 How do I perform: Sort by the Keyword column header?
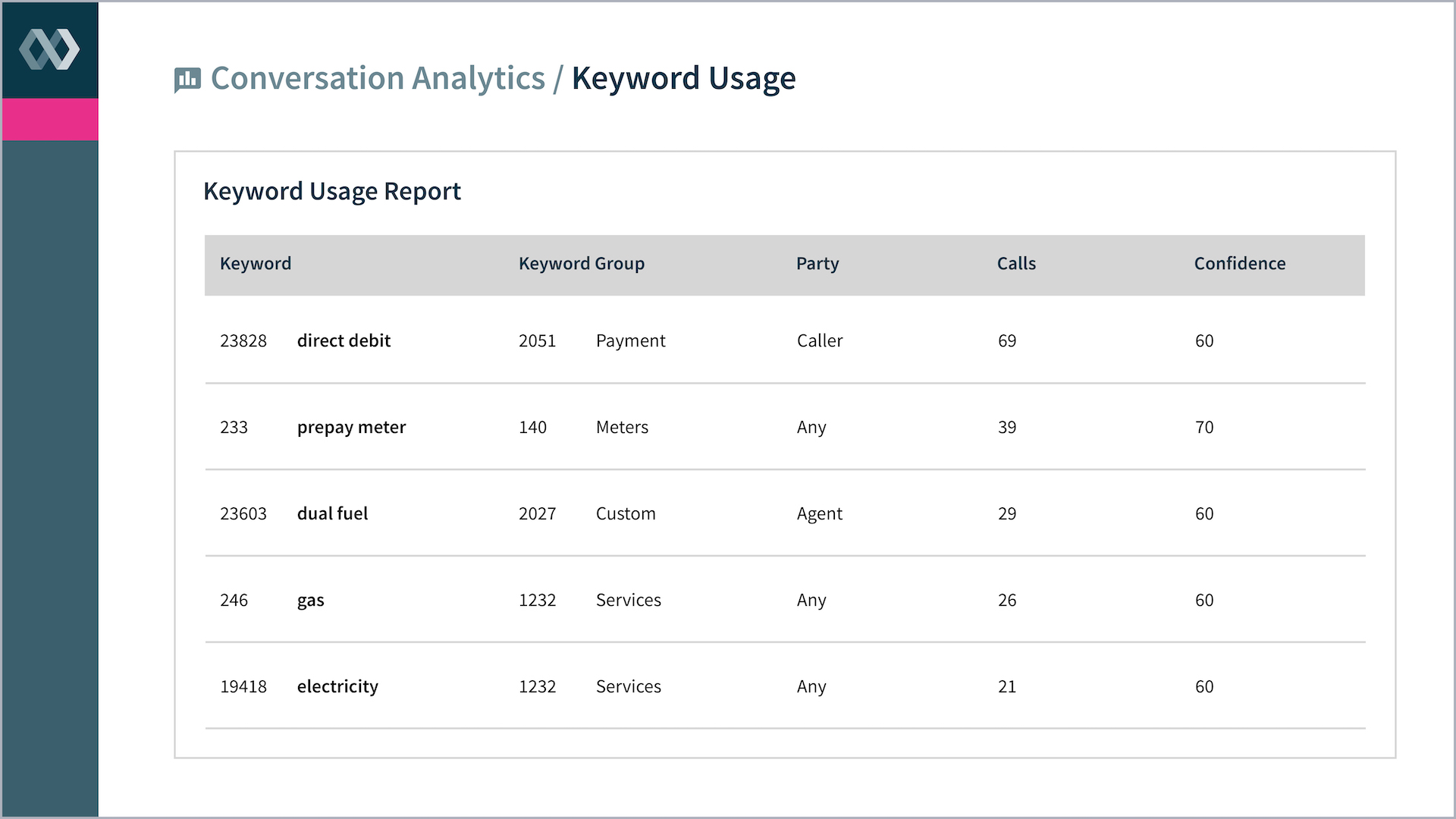point(256,263)
